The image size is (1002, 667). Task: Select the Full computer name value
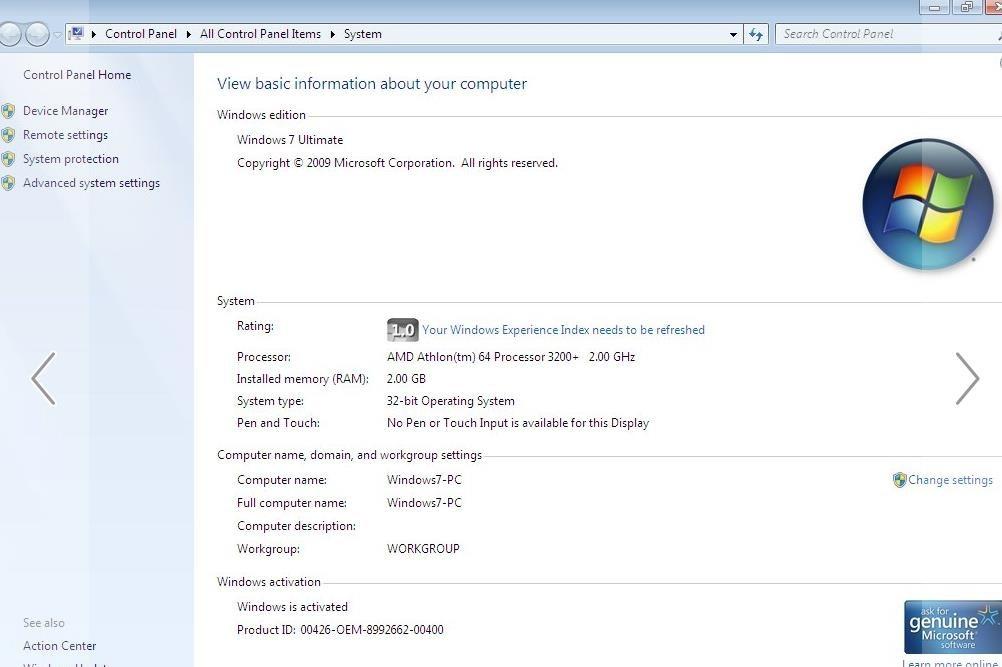point(424,503)
